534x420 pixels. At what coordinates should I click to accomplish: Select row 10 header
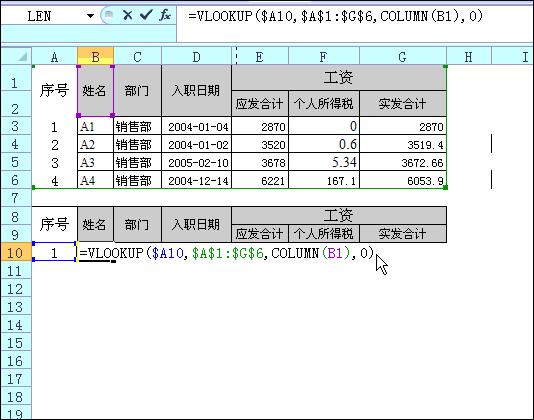pos(16,252)
